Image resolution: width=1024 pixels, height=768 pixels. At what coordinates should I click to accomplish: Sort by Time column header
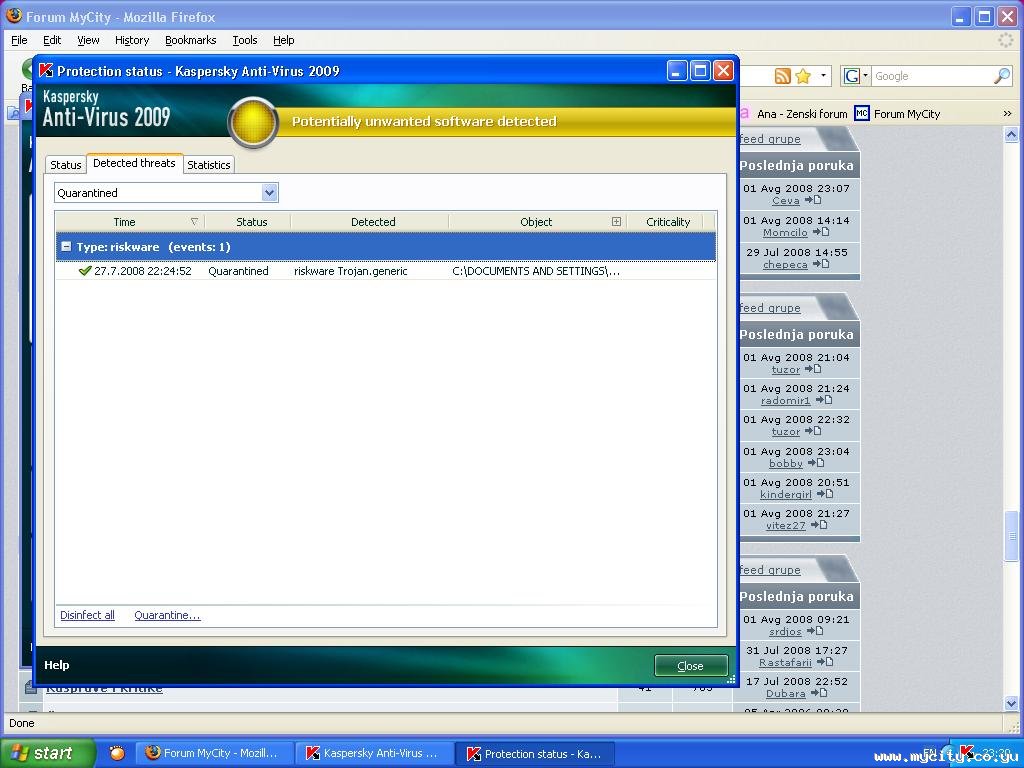coord(124,222)
